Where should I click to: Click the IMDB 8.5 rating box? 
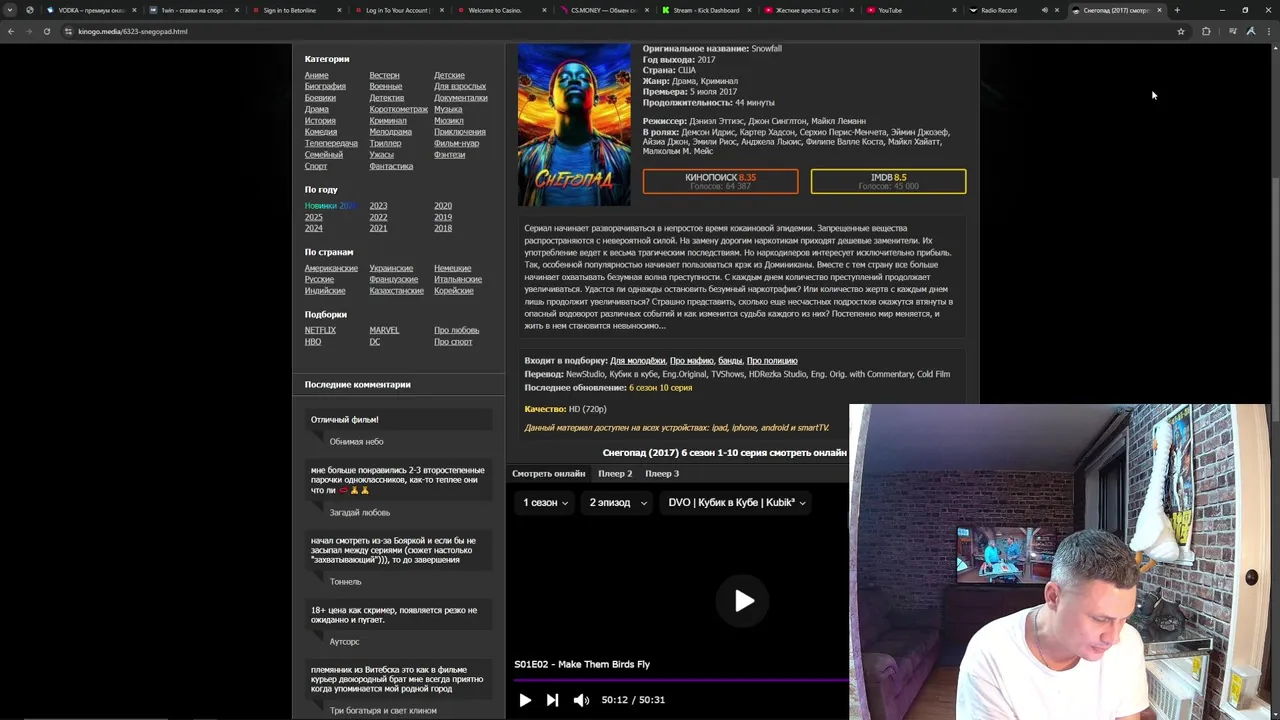[x=888, y=181]
